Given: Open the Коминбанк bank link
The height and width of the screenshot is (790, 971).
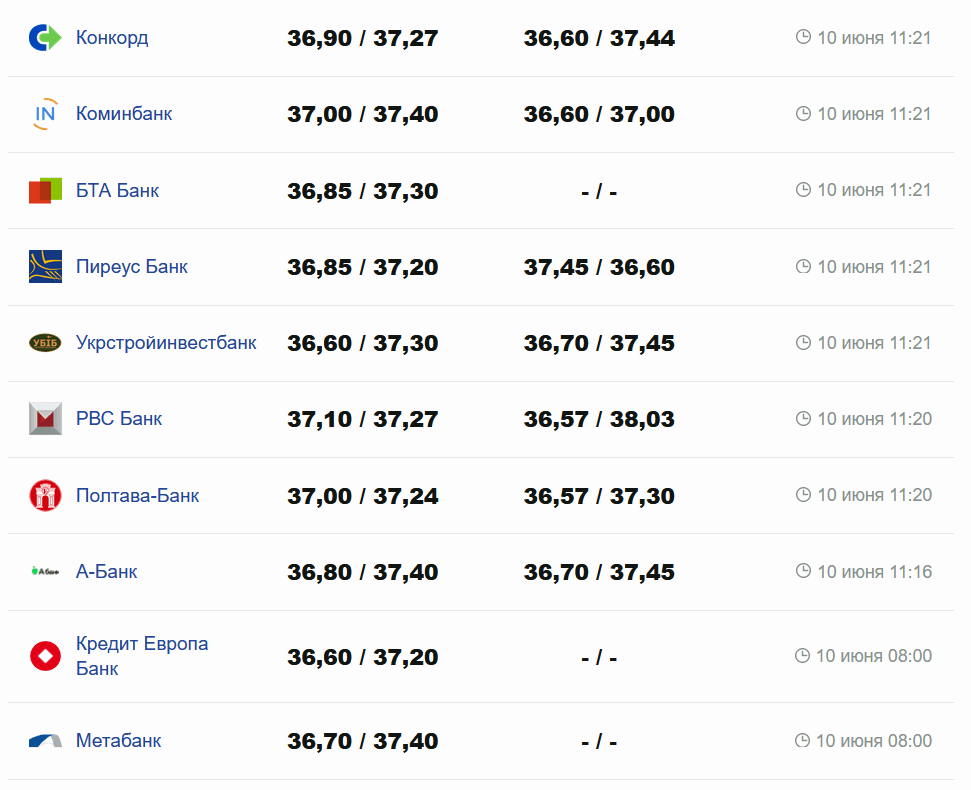Looking at the screenshot, I should [x=124, y=114].
